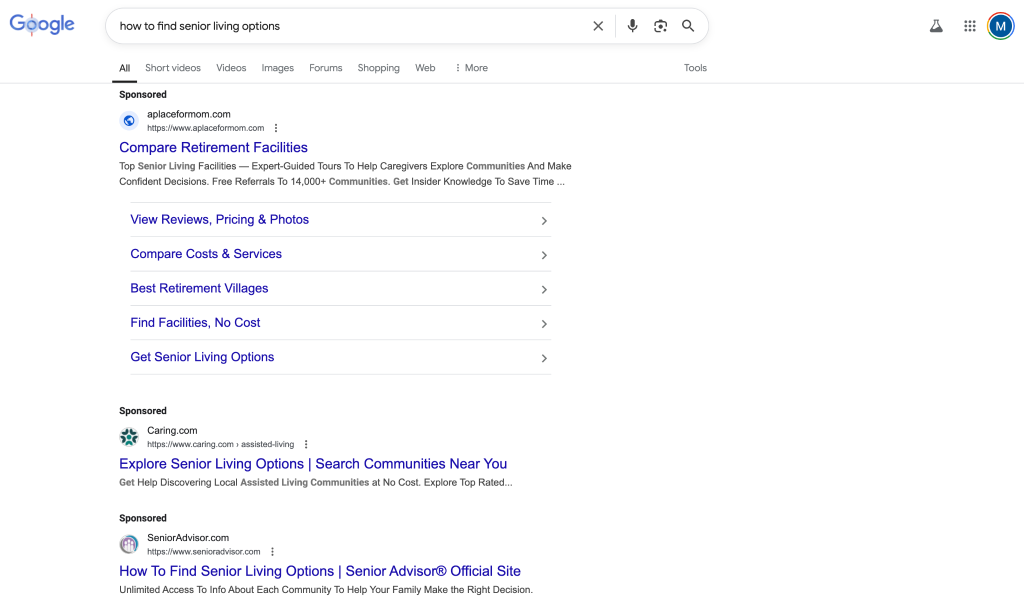Click the View Reviews, Pricing & Photos sitelink
The width and height of the screenshot is (1024, 615).
(219, 219)
